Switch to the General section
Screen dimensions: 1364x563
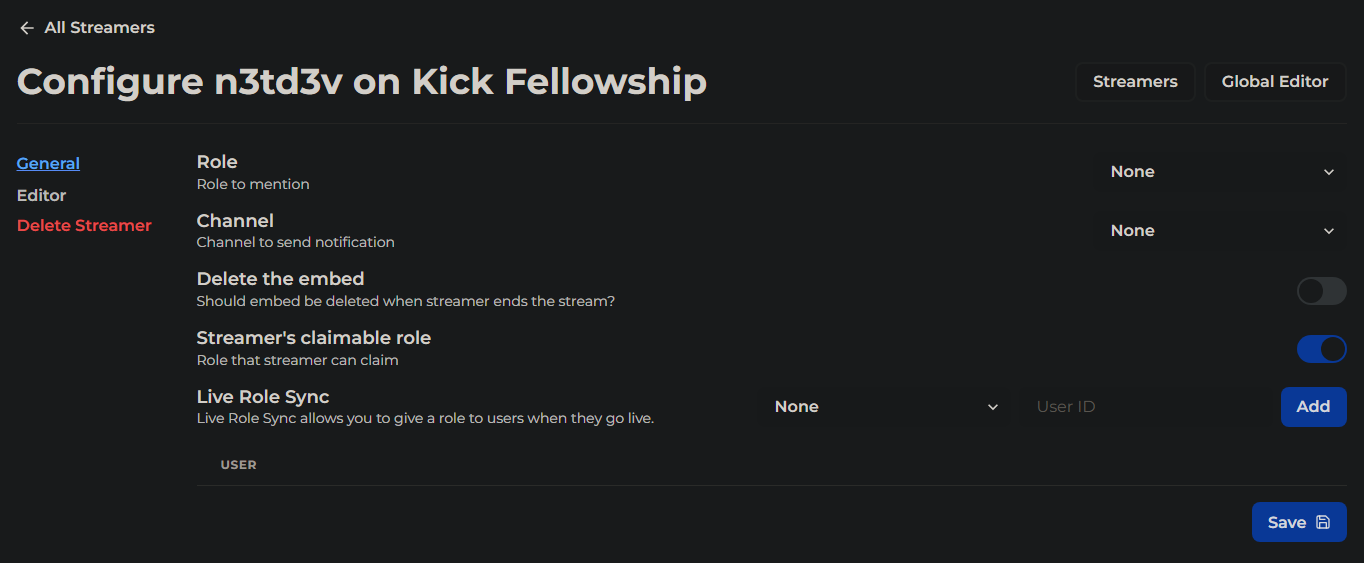pos(48,164)
